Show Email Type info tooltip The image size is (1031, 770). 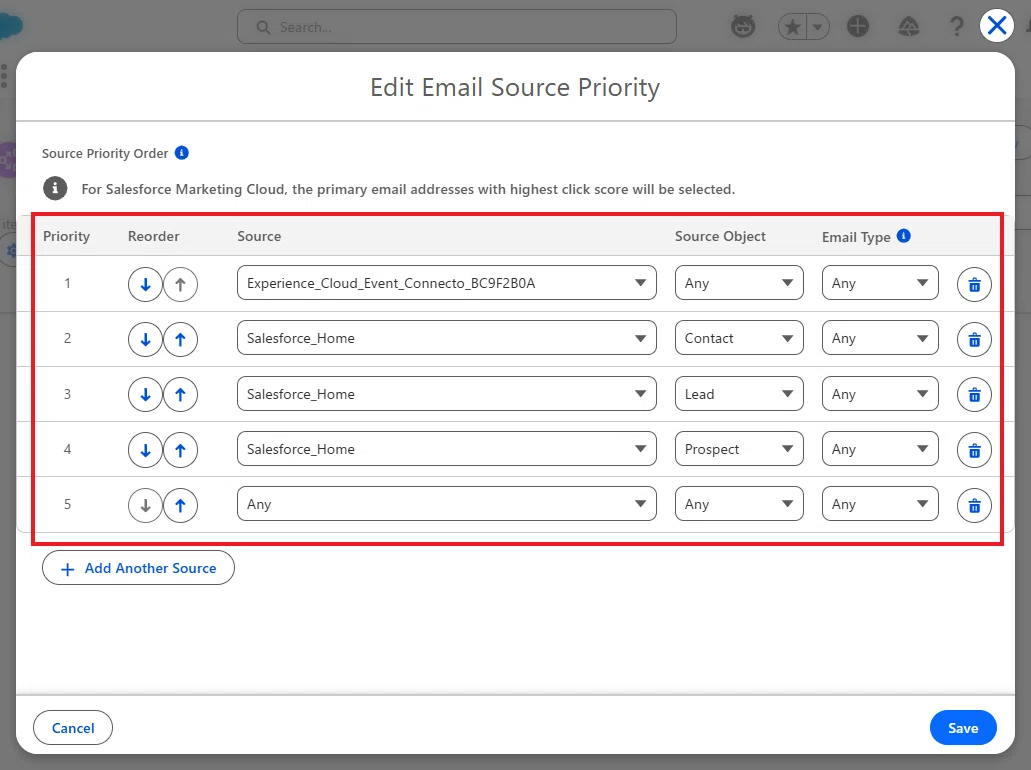pyautogui.click(x=903, y=235)
